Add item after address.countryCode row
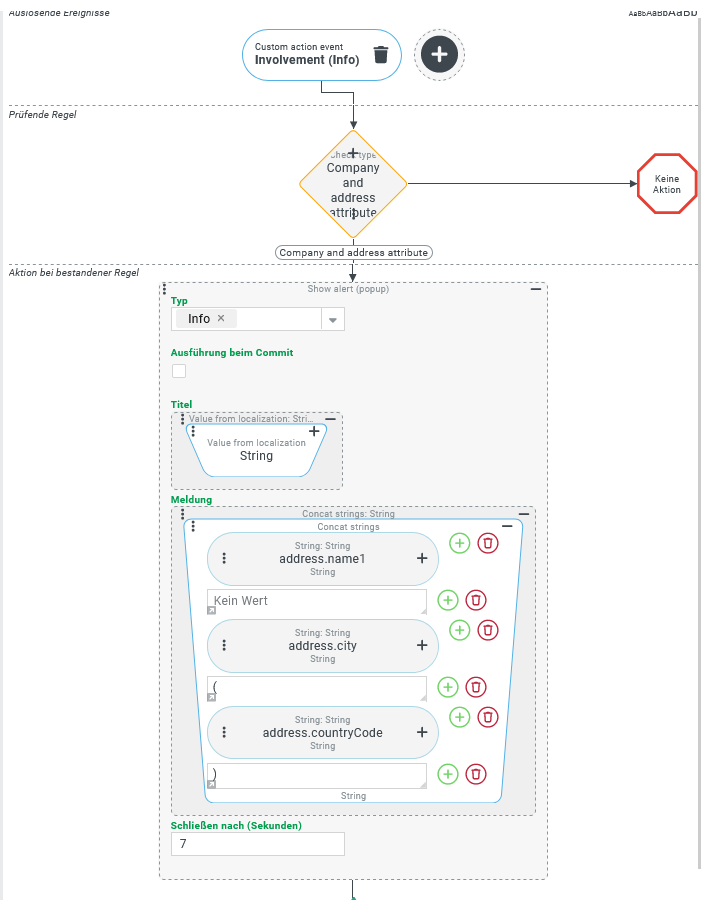The width and height of the screenshot is (701, 900). (459, 717)
